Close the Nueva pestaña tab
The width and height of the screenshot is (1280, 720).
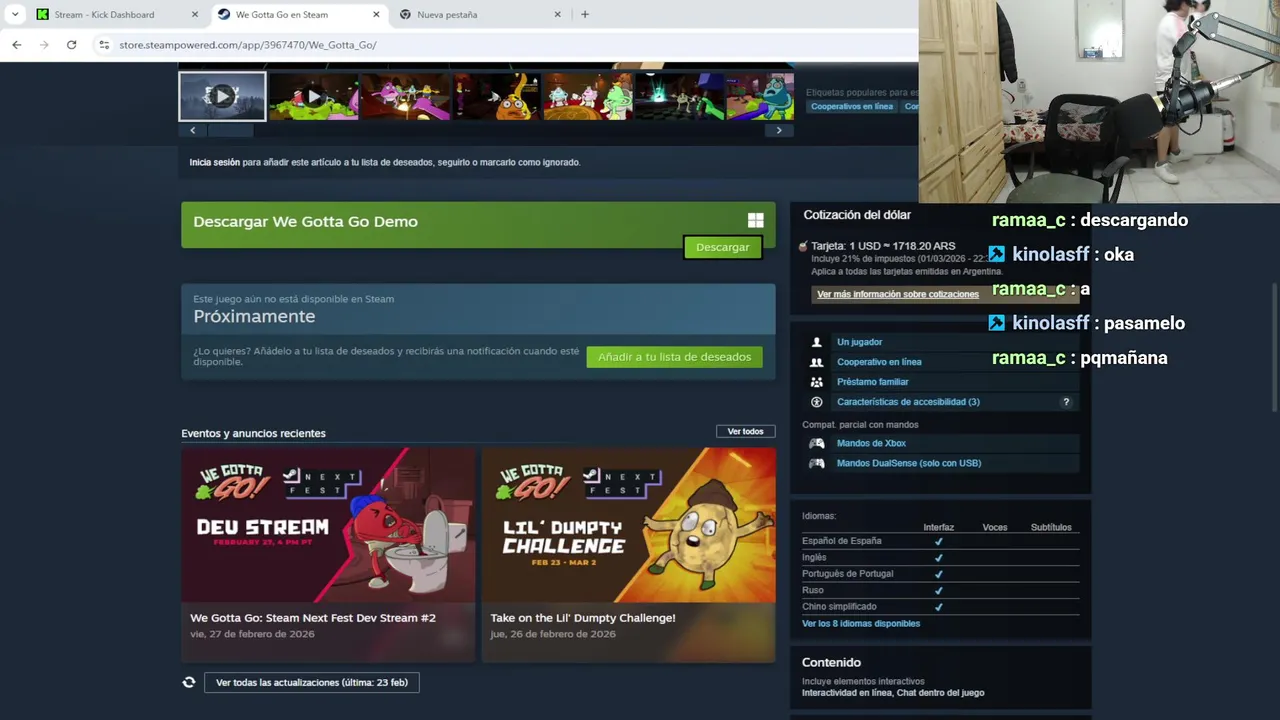558,14
